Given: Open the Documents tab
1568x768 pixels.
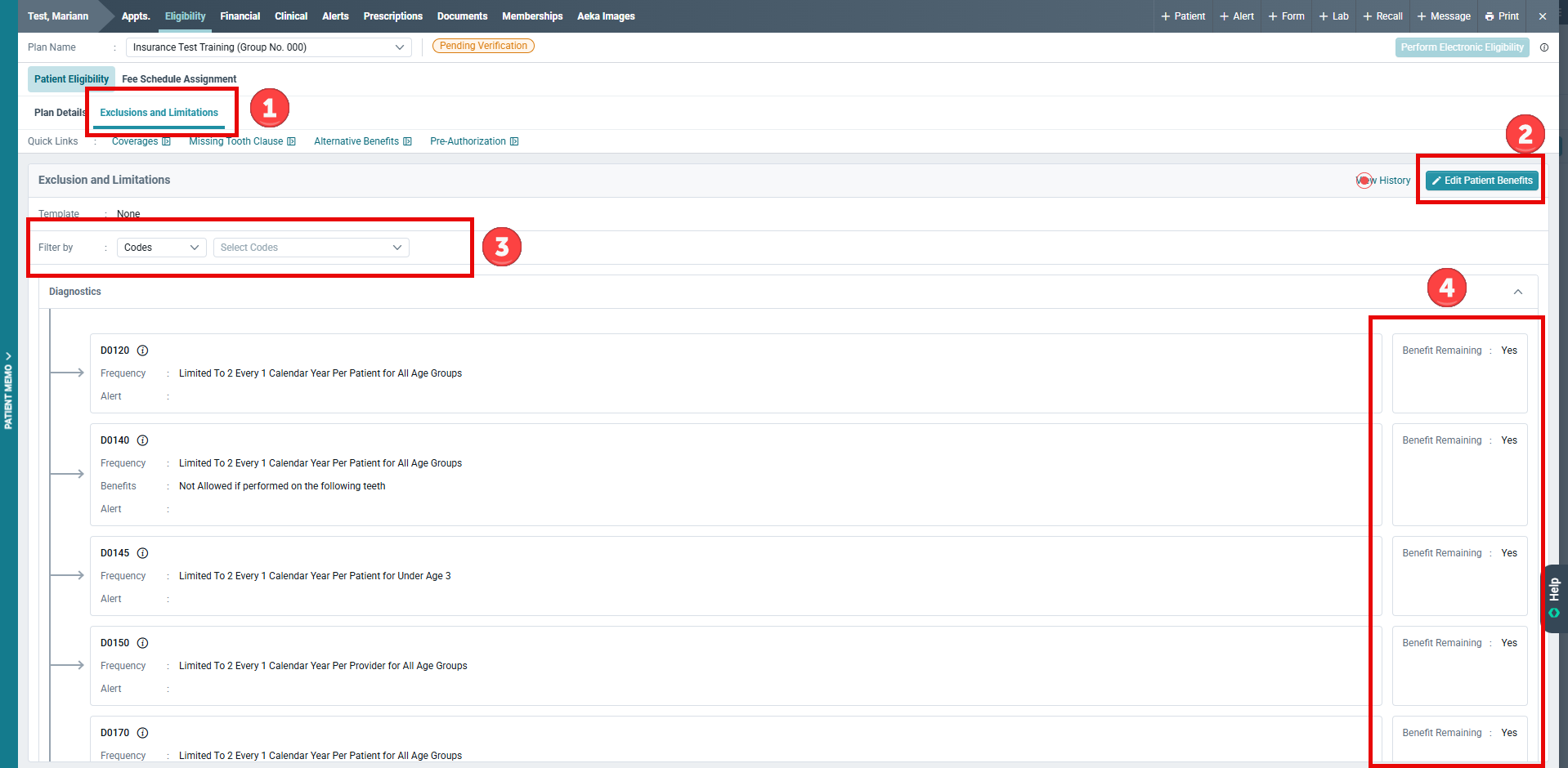Looking at the screenshot, I should pos(463,16).
